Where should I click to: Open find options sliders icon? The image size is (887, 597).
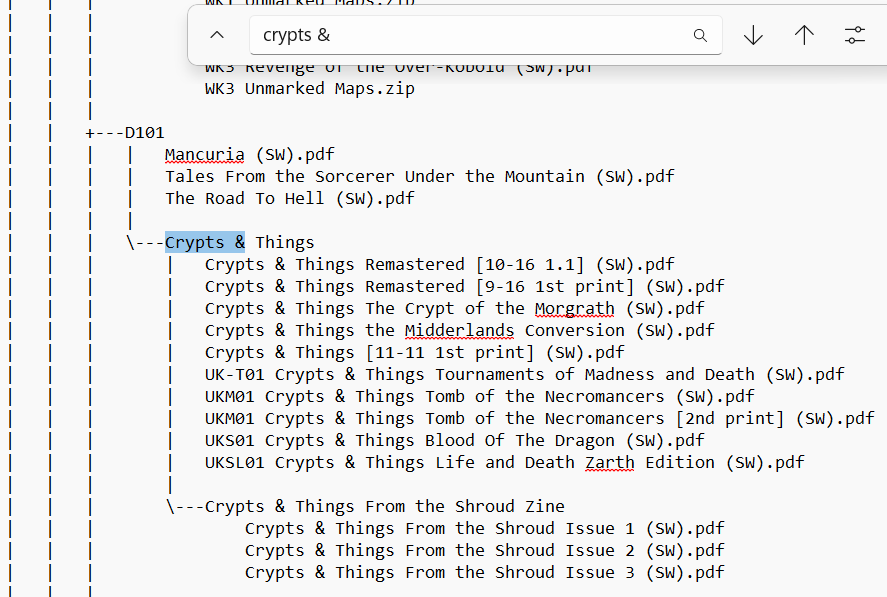pyautogui.click(x=855, y=35)
